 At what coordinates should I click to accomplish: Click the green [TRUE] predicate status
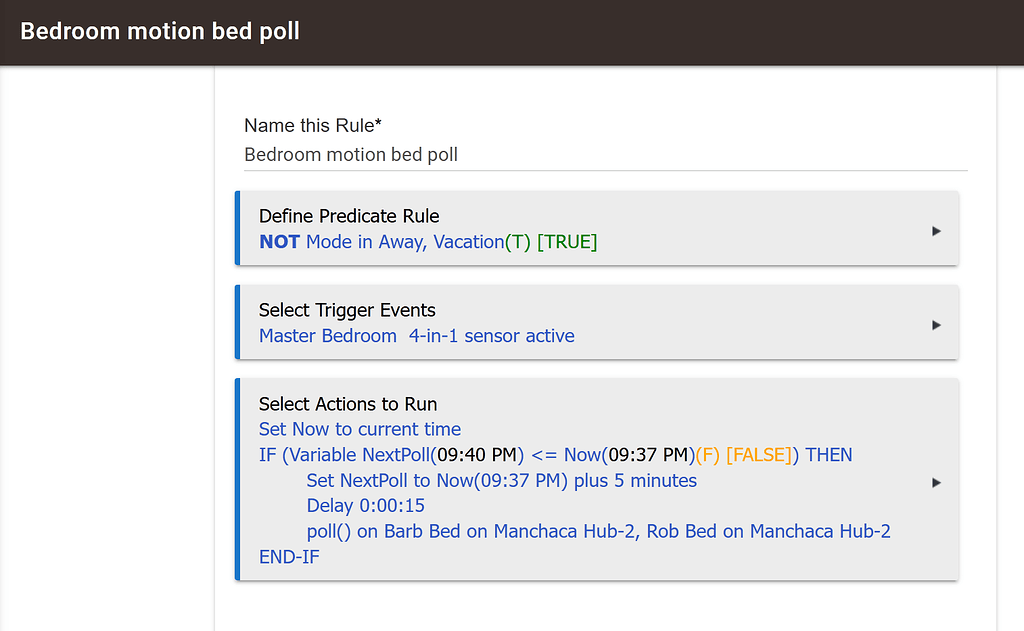click(567, 242)
